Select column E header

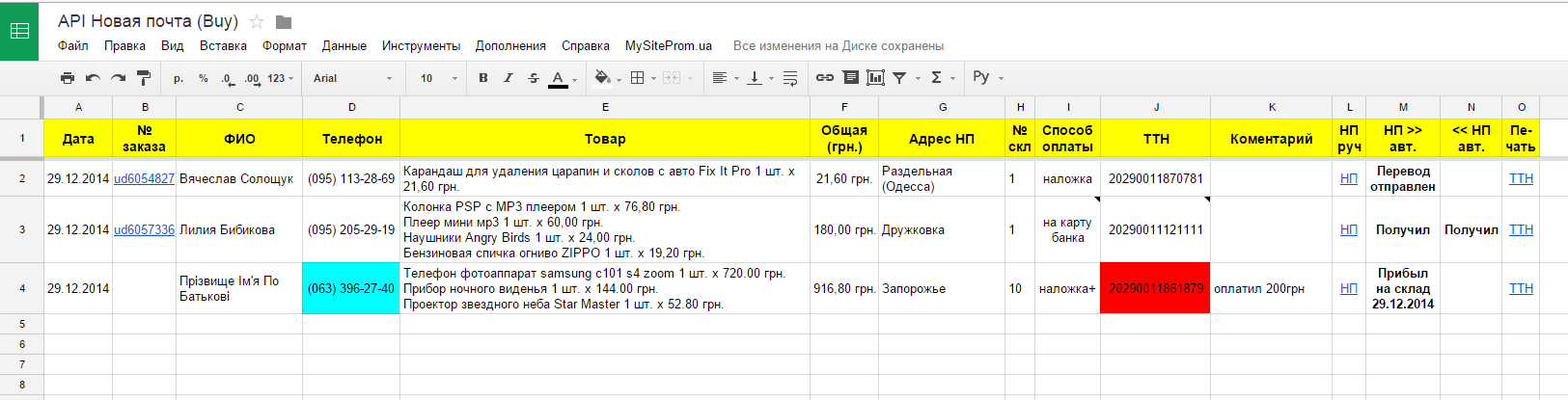(605, 107)
